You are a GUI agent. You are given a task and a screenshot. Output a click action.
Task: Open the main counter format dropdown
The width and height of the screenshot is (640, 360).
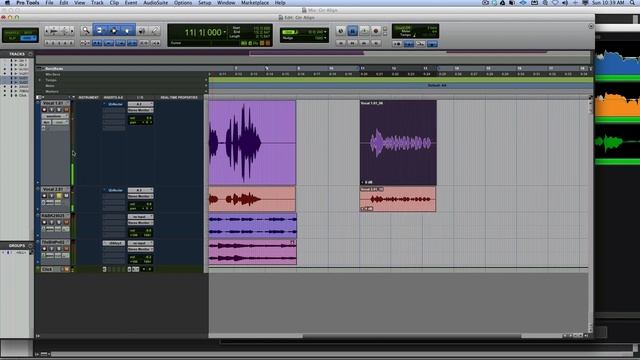tap(224, 32)
